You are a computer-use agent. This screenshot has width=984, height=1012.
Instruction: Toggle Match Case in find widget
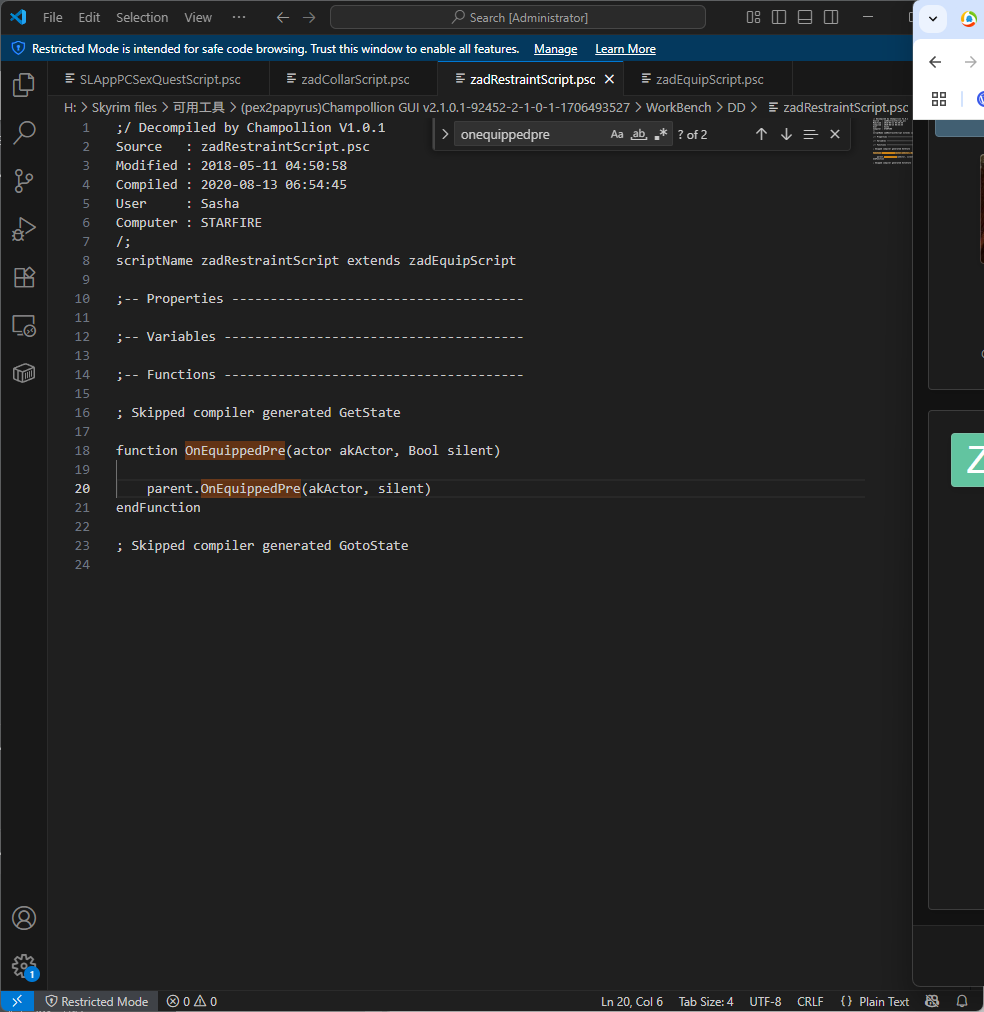tap(617, 134)
